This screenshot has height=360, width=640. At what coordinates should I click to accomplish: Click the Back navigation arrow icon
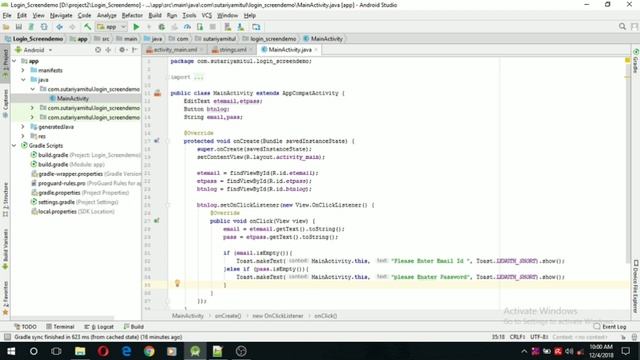coord(60,27)
